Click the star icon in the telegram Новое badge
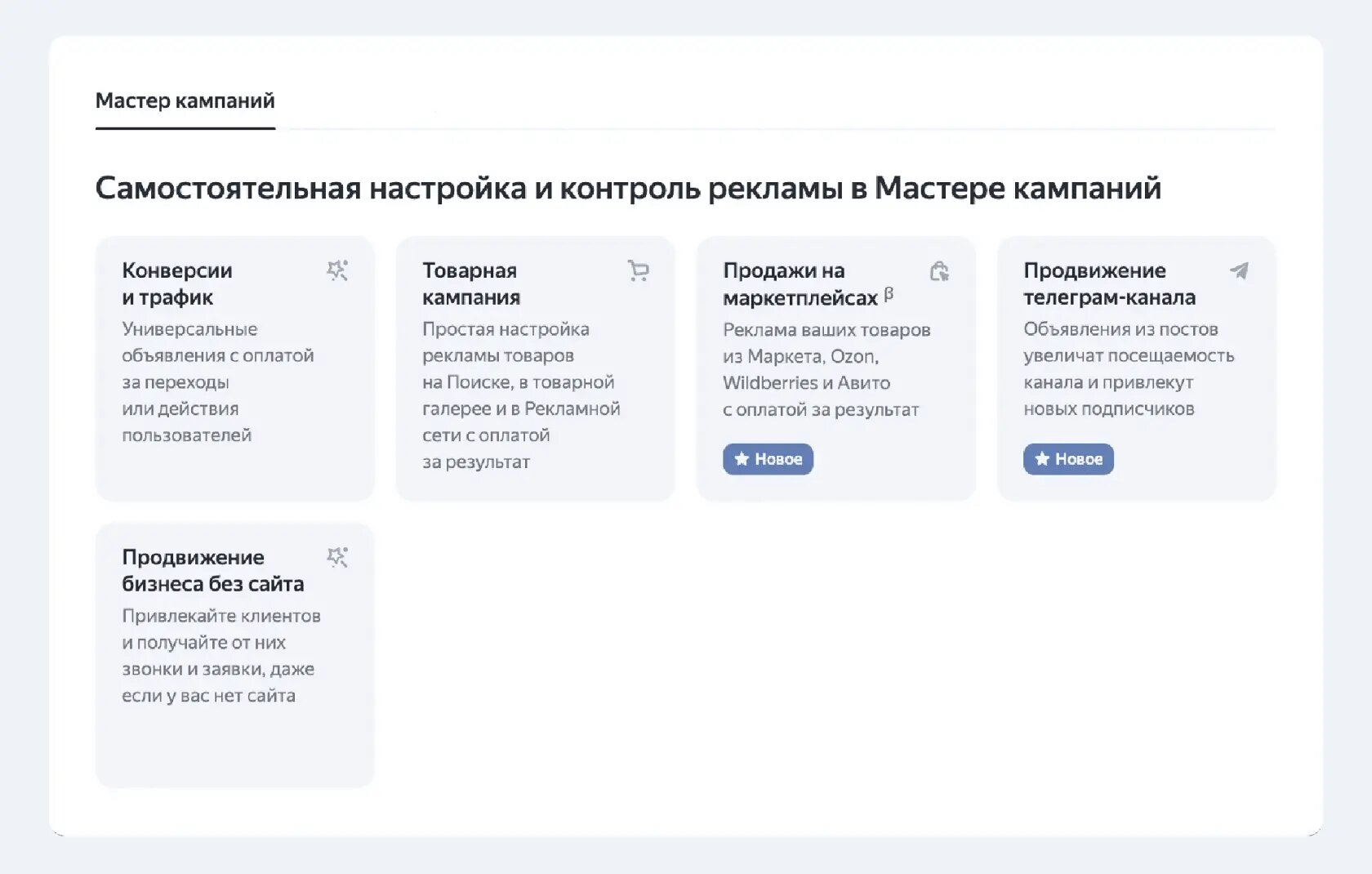The height and width of the screenshot is (874, 1372). point(1042,459)
